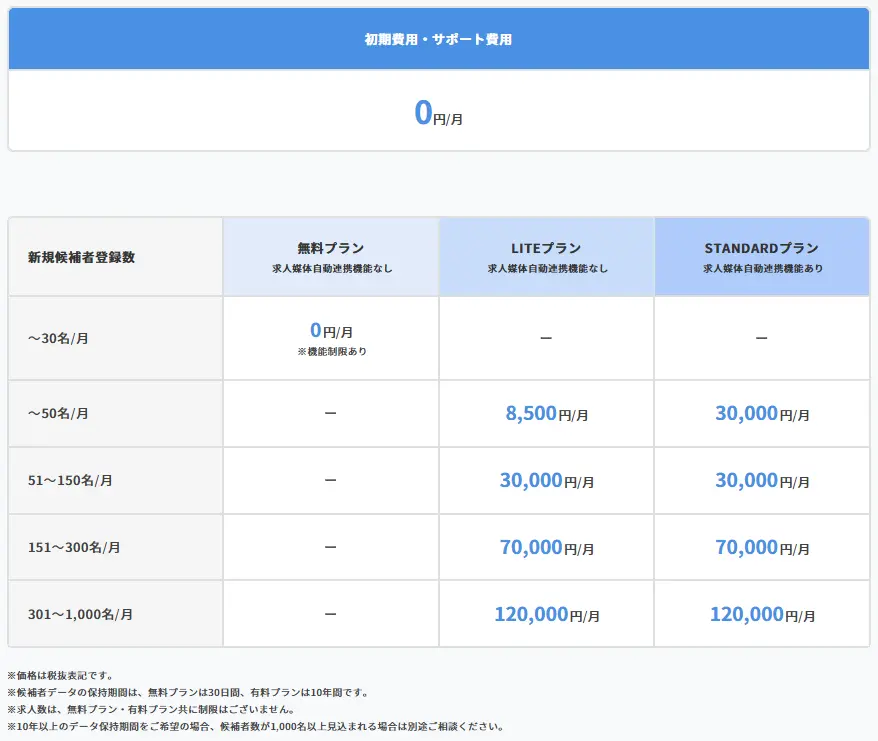Select the STANDARDプラン column header
Image resolution: width=878 pixels, height=741 pixels.
pyautogui.click(x=762, y=257)
